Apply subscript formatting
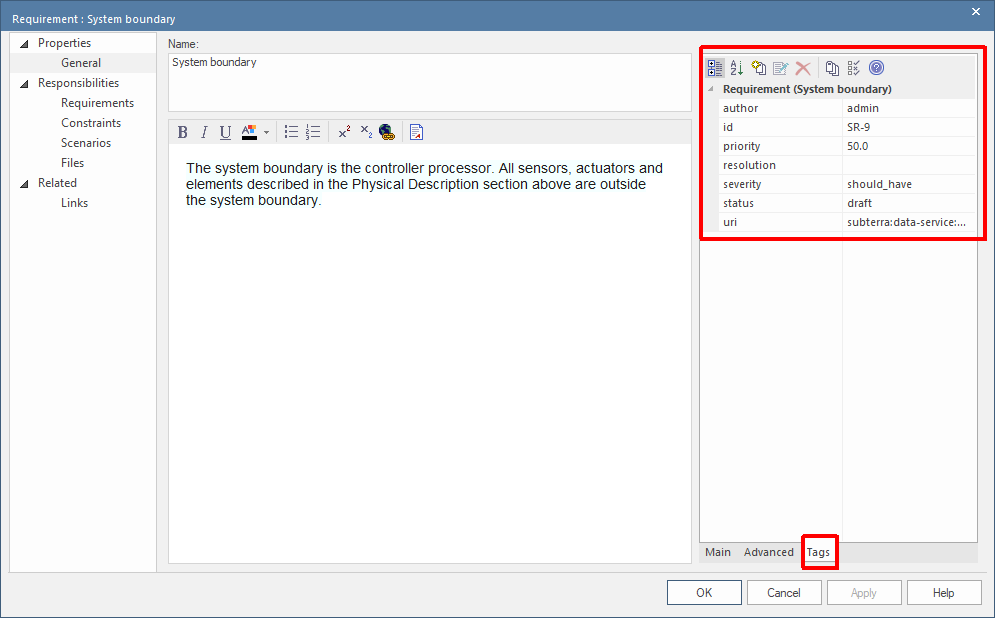The image size is (995, 618). 366,132
